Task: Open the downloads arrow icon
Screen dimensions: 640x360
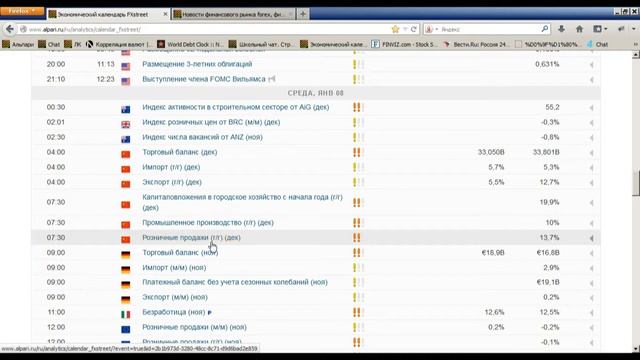Action: [x=562, y=29]
